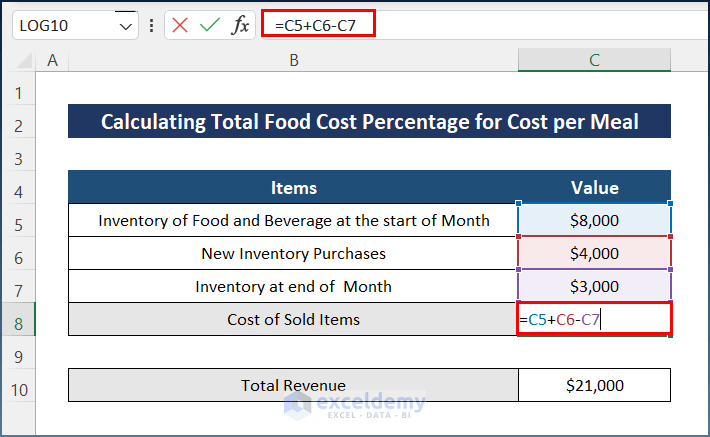Select row 8 header
The image size is (710, 437).
point(18,320)
